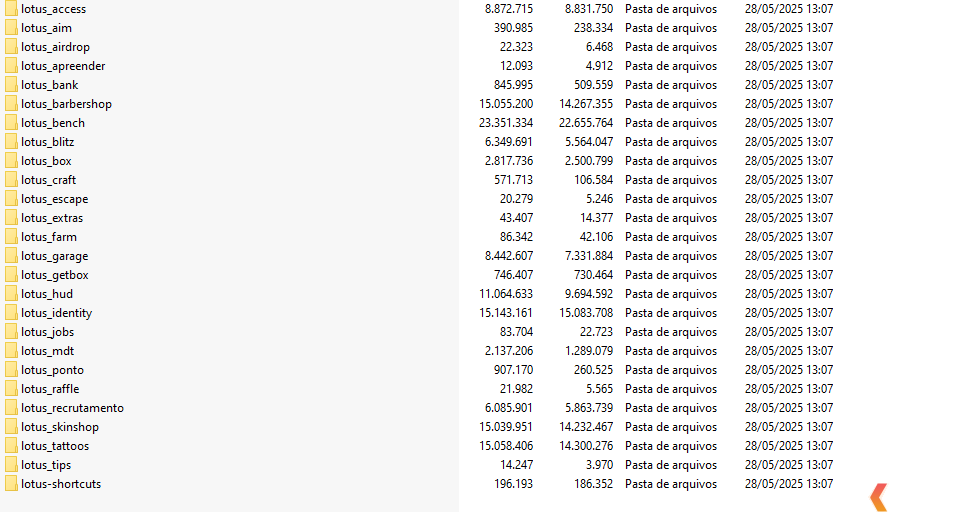
Task: Click "Pasta de arquivos" type for lotus_farm
Action: [x=670, y=237]
